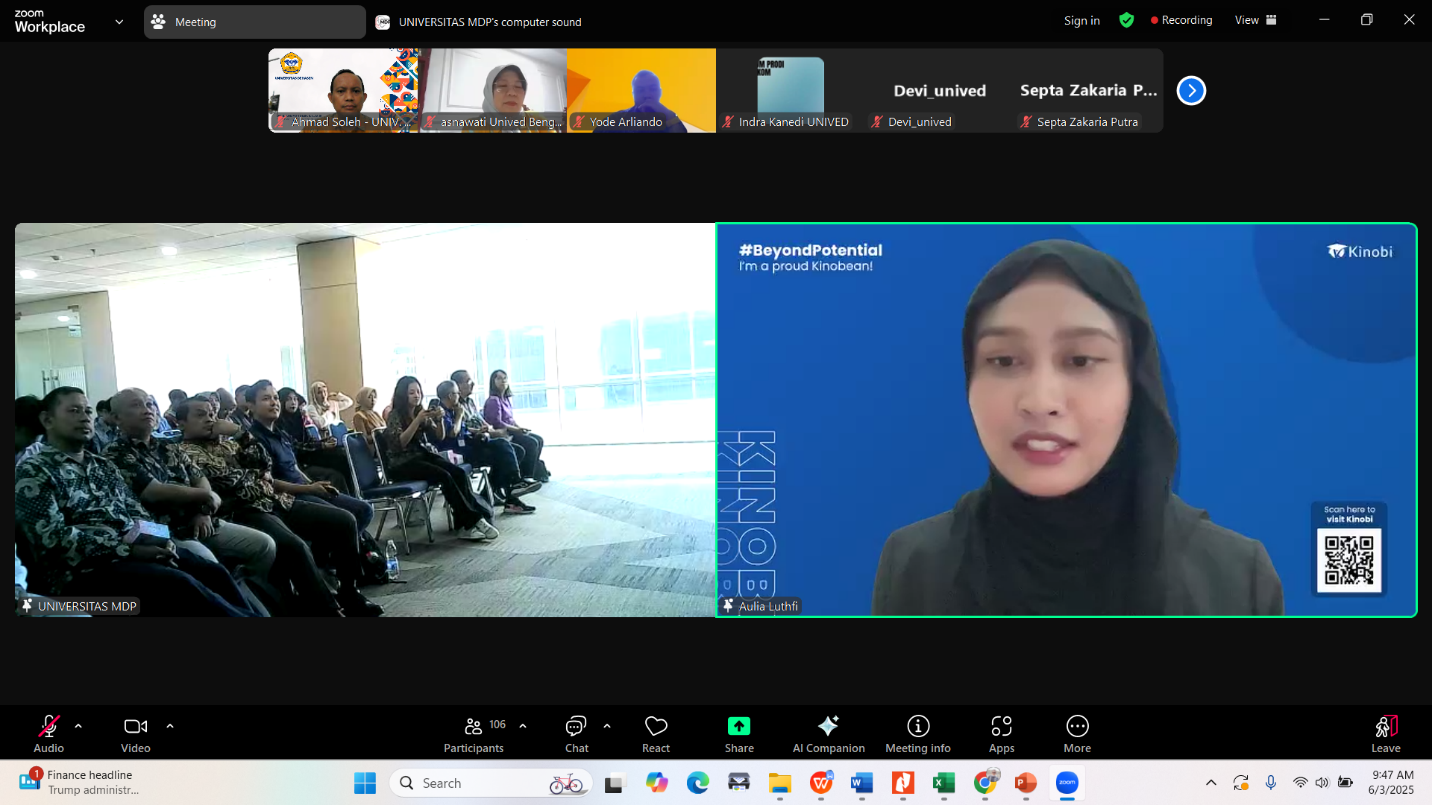Open the Windows Start menu

pyautogui.click(x=365, y=783)
